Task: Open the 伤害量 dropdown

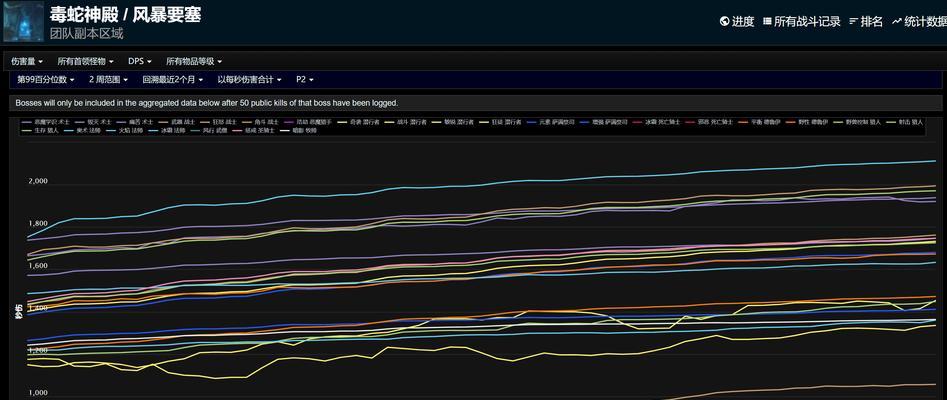Action: pos(26,61)
